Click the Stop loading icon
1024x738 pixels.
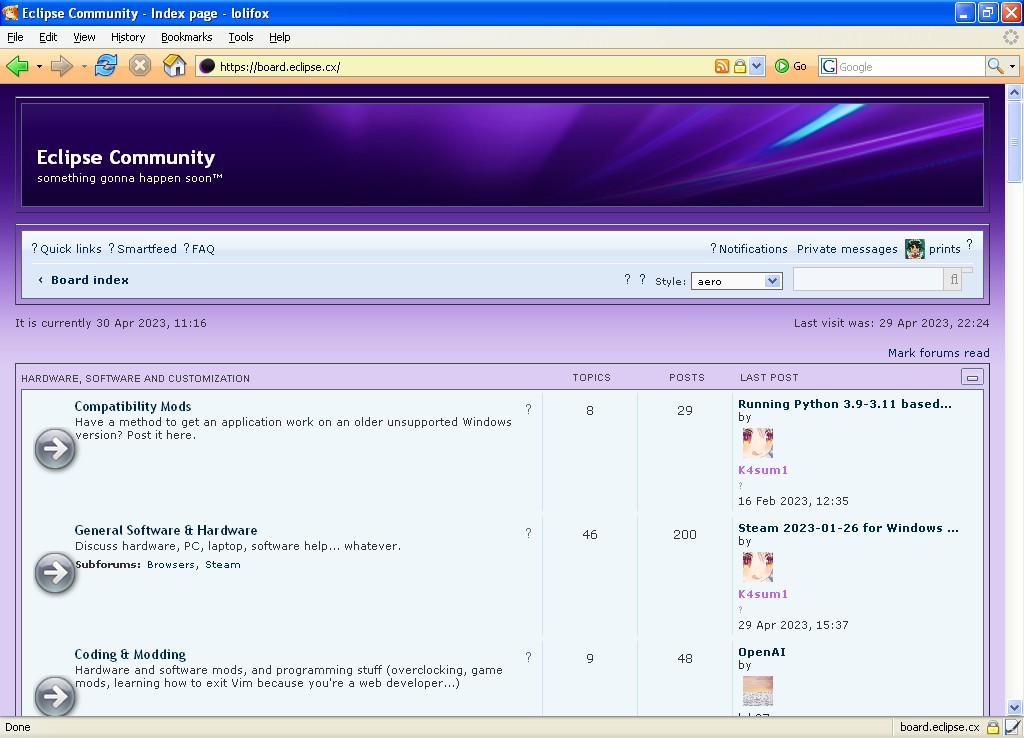click(140, 66)
